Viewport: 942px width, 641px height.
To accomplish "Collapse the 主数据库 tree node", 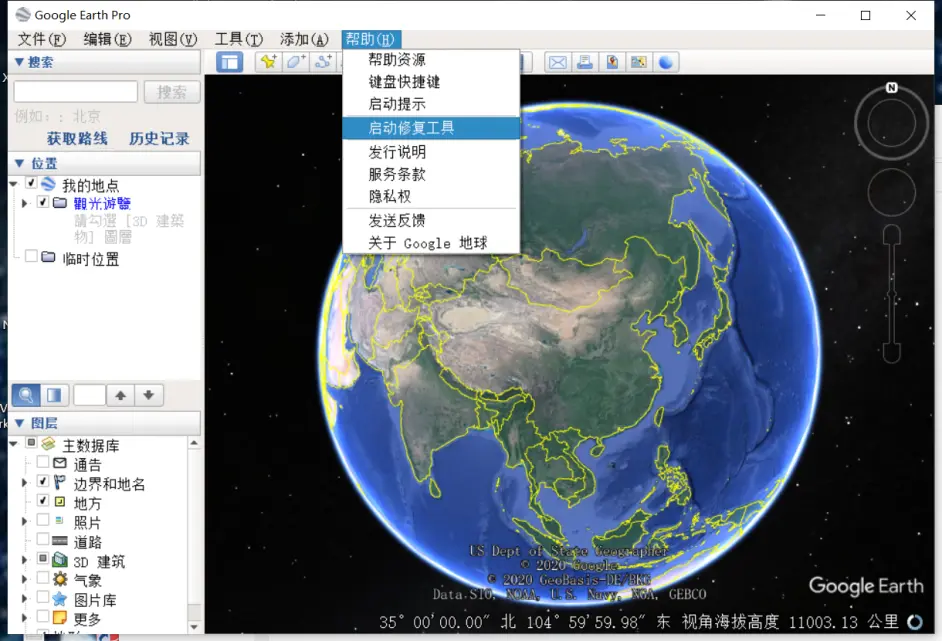I will (13, 444).
